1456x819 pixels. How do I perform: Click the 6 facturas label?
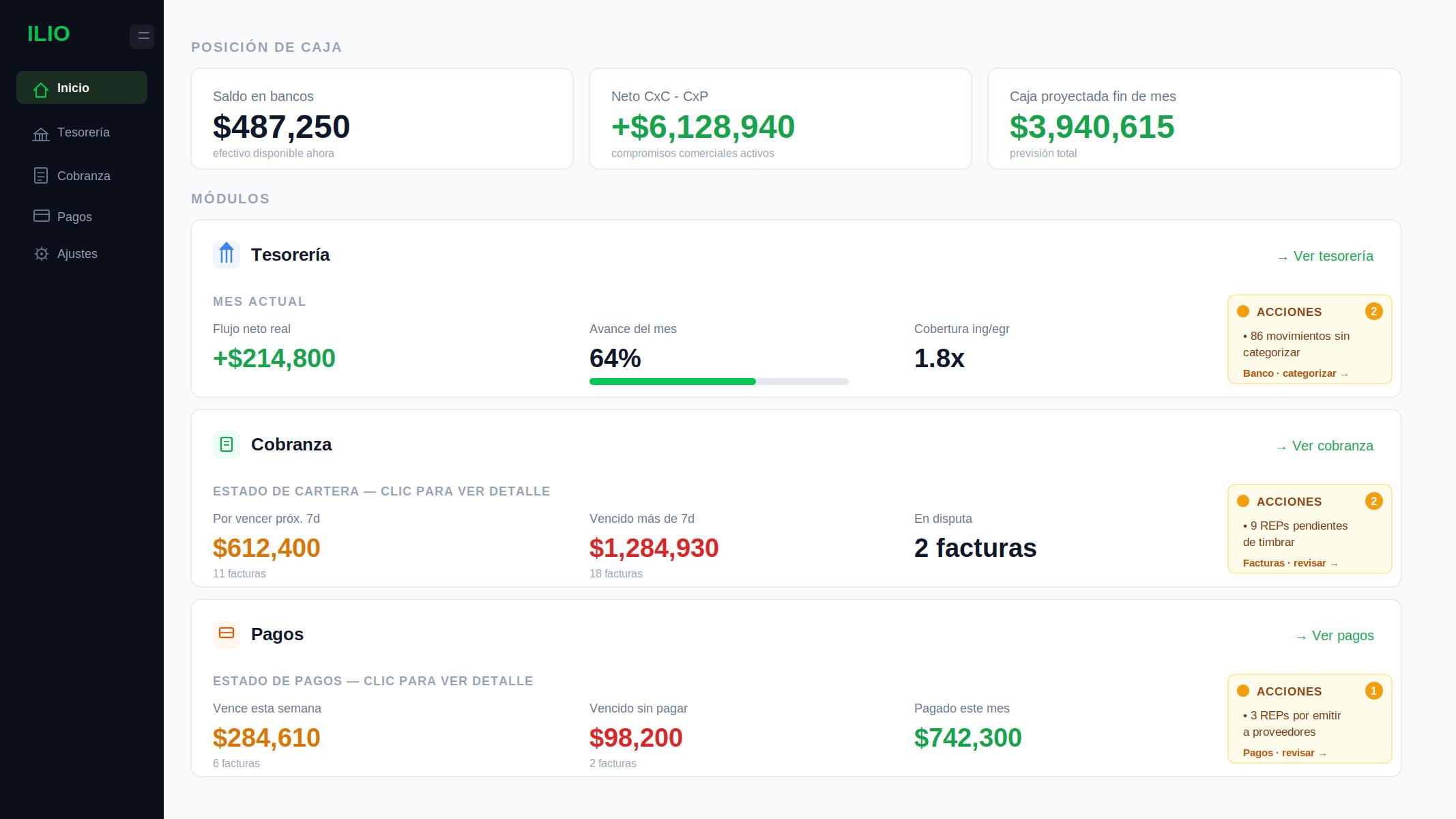[x=236, y=763]
